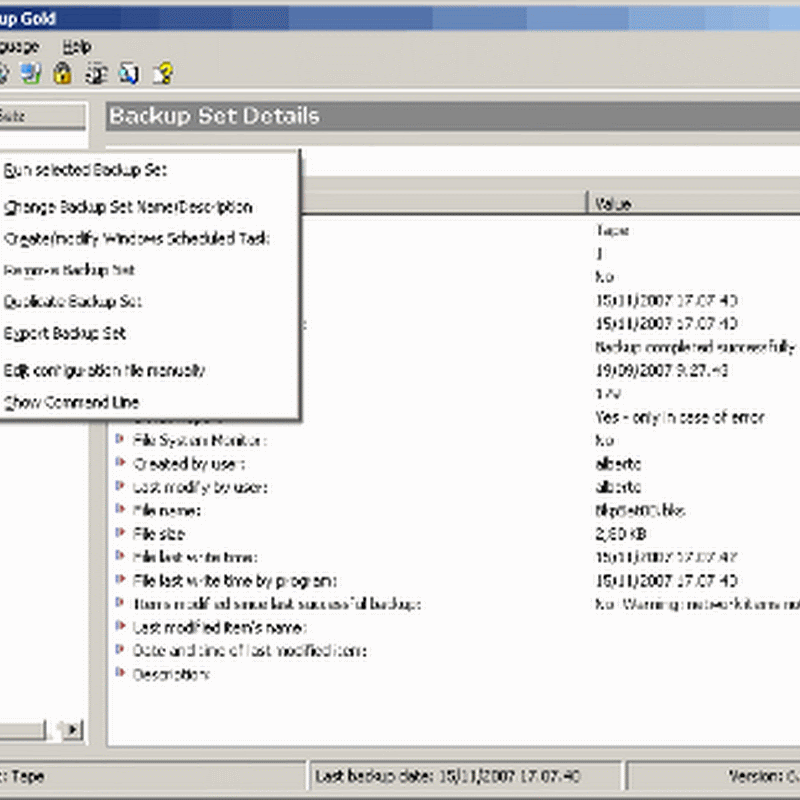Select Export Backup Set menu entry
800x800 pixels.
pos(65,333)
